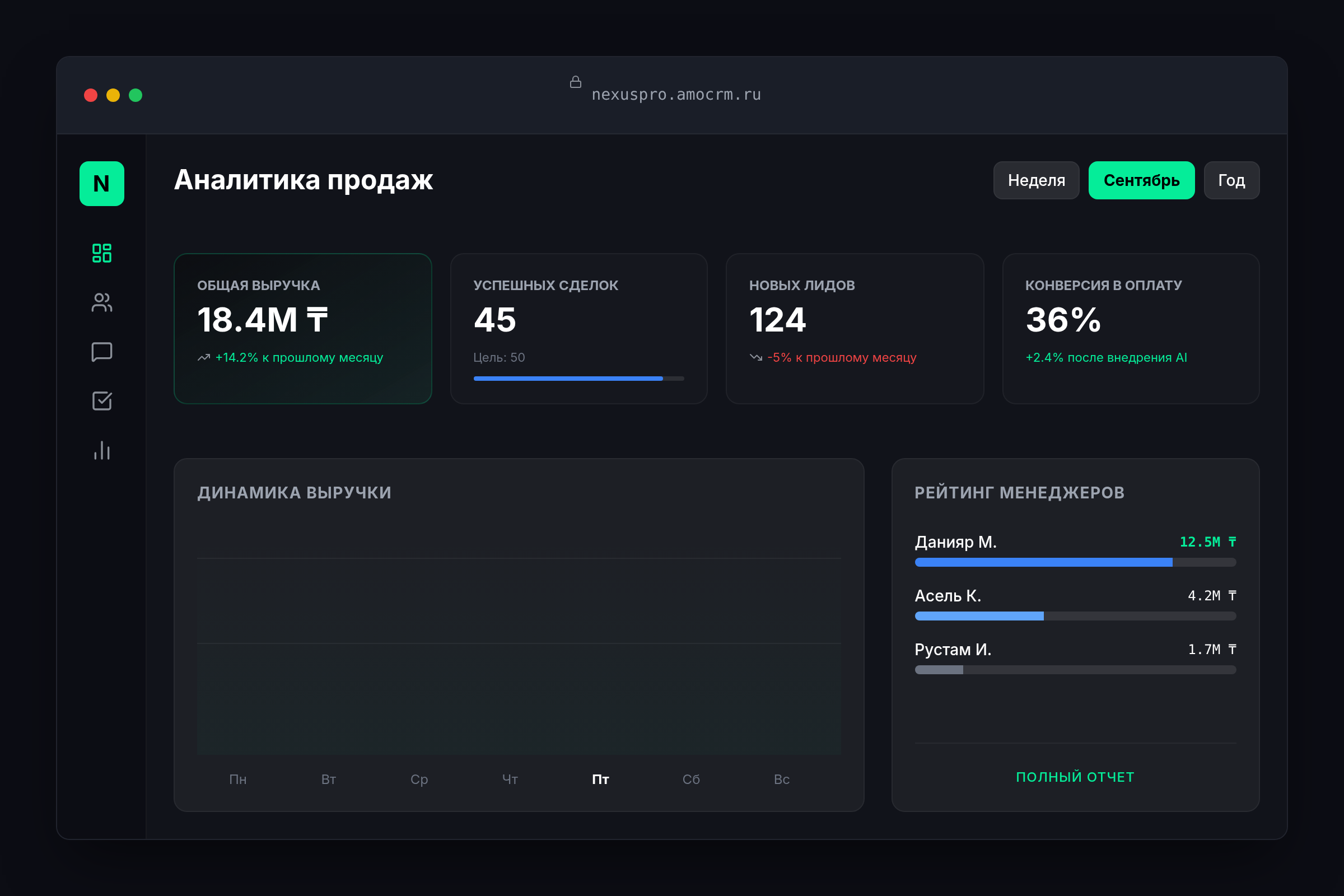Screen dimensions: 1344x896
Task: Select the Сентябрь period tab
Action: click(x=1141, y=180)
